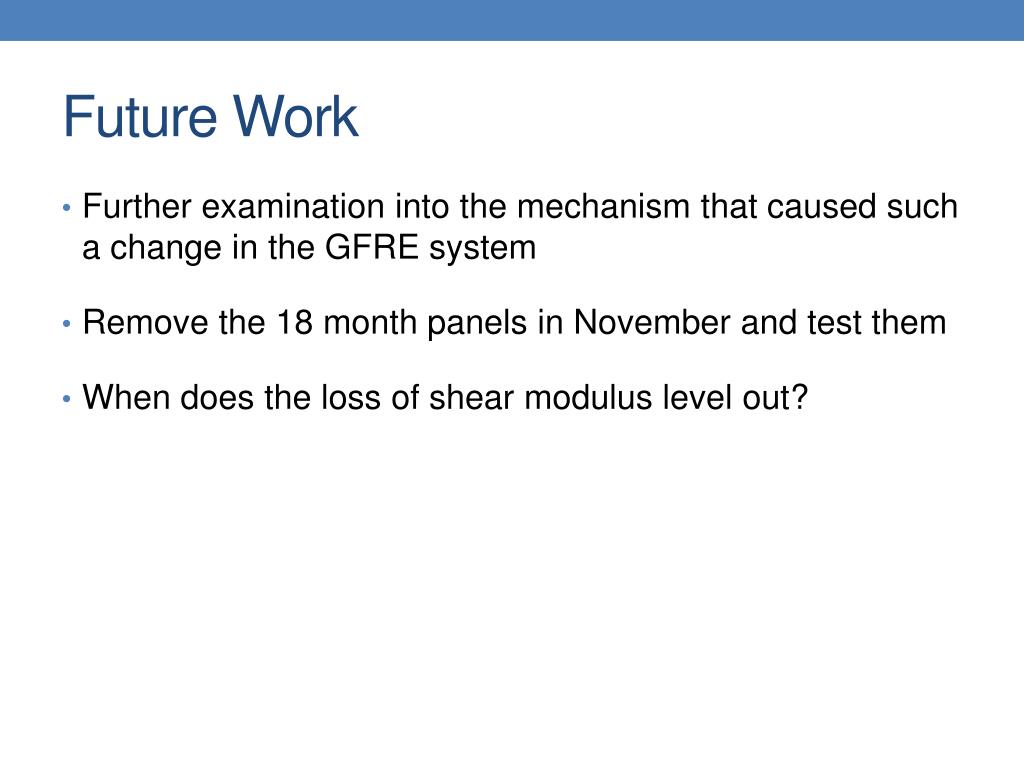Click the word "When" in third bullet
The height and width of the screenshot is (768, 1024).
[x=126, y=397]
